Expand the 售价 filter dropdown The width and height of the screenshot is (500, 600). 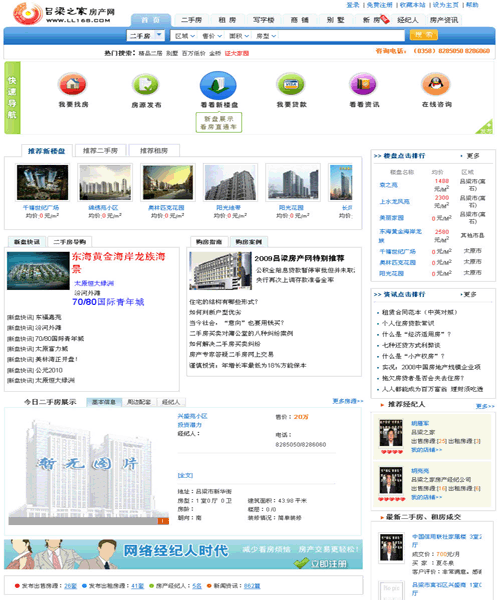point(212,36)
